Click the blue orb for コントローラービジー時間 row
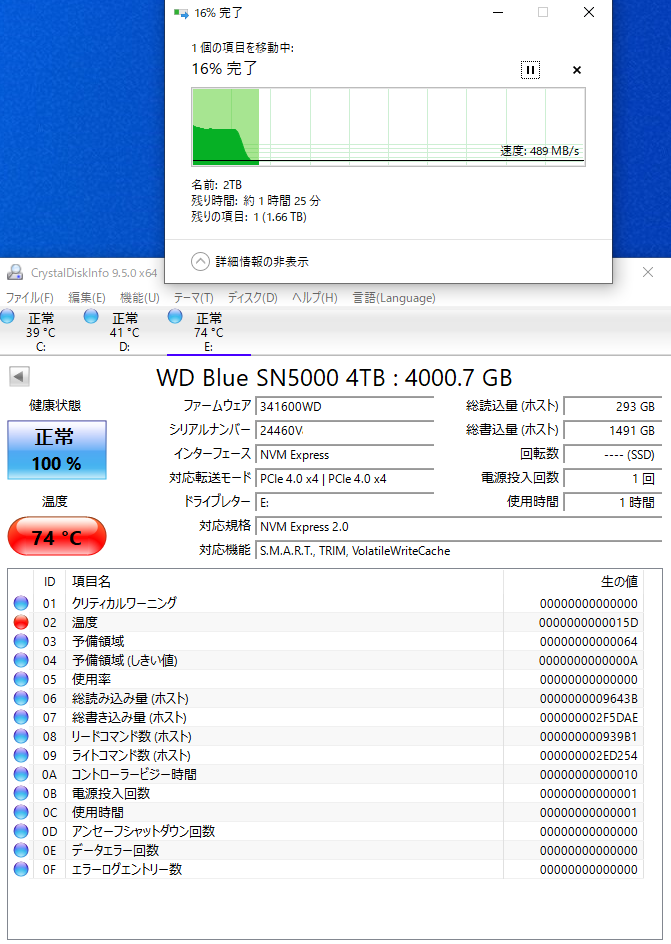The image size is (671, 944). 21,774
